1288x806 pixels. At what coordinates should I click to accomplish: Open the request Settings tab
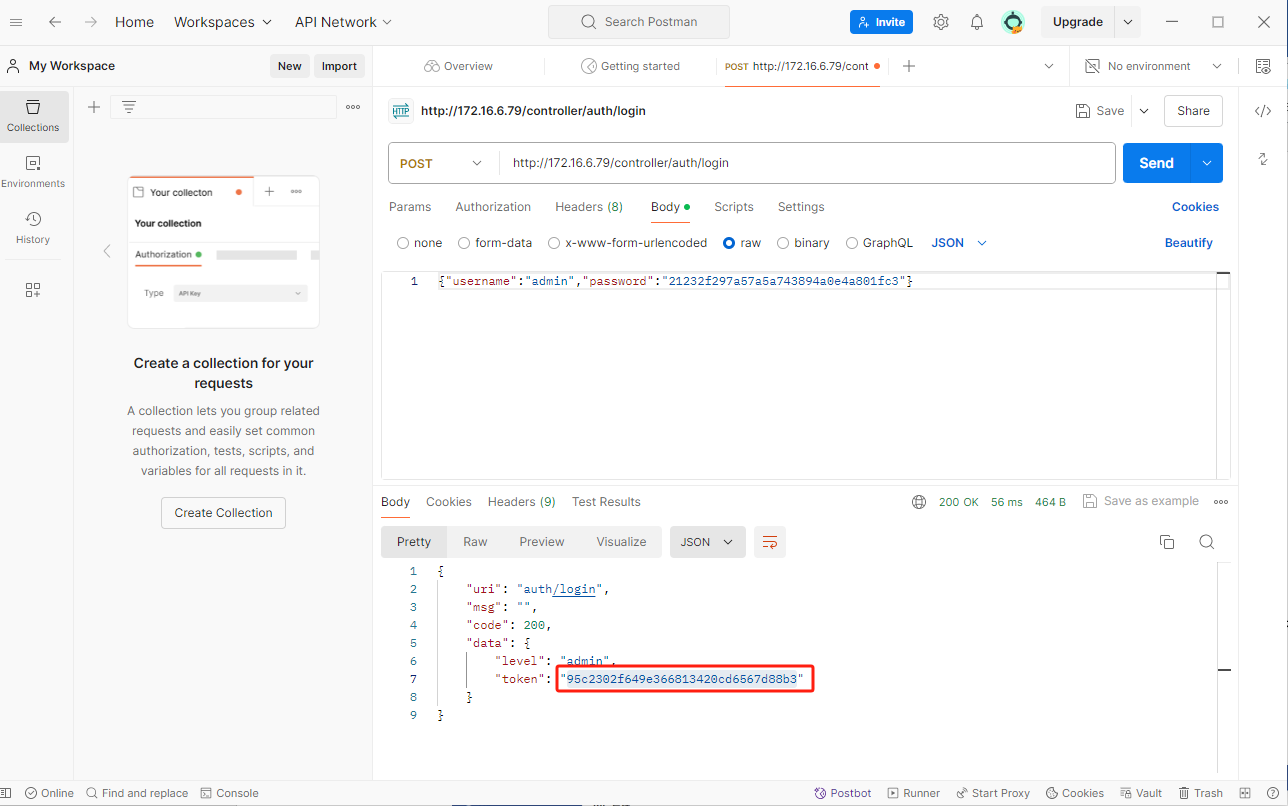801,207
